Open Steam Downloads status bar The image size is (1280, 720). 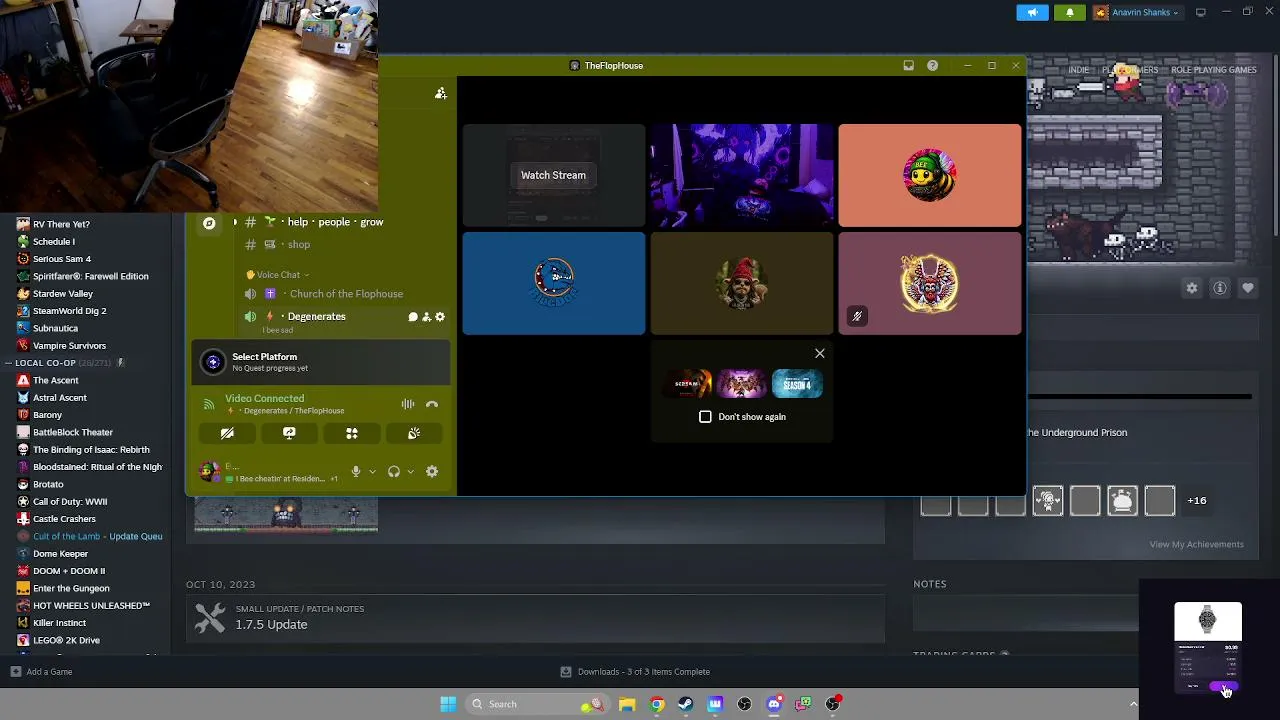(635, 672)
